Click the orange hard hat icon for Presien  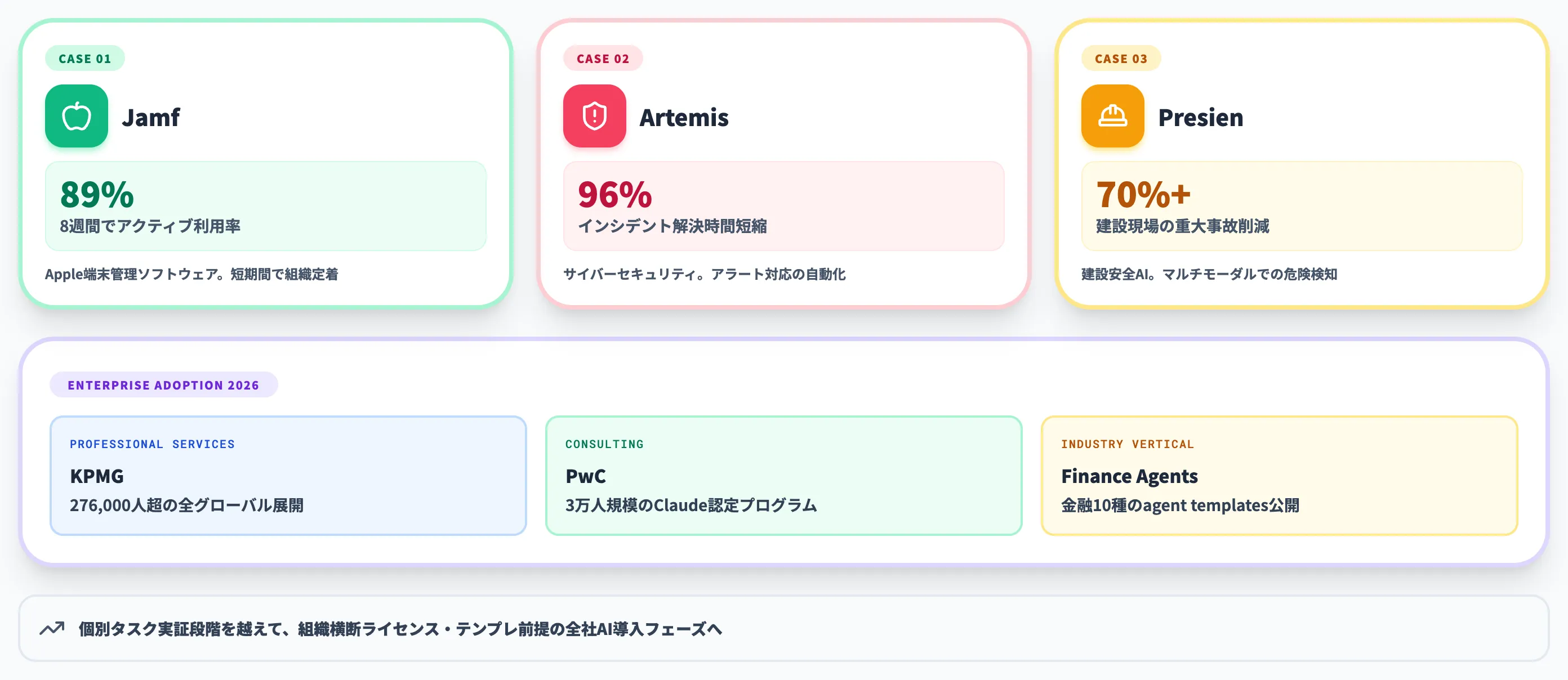(1113, 116)
